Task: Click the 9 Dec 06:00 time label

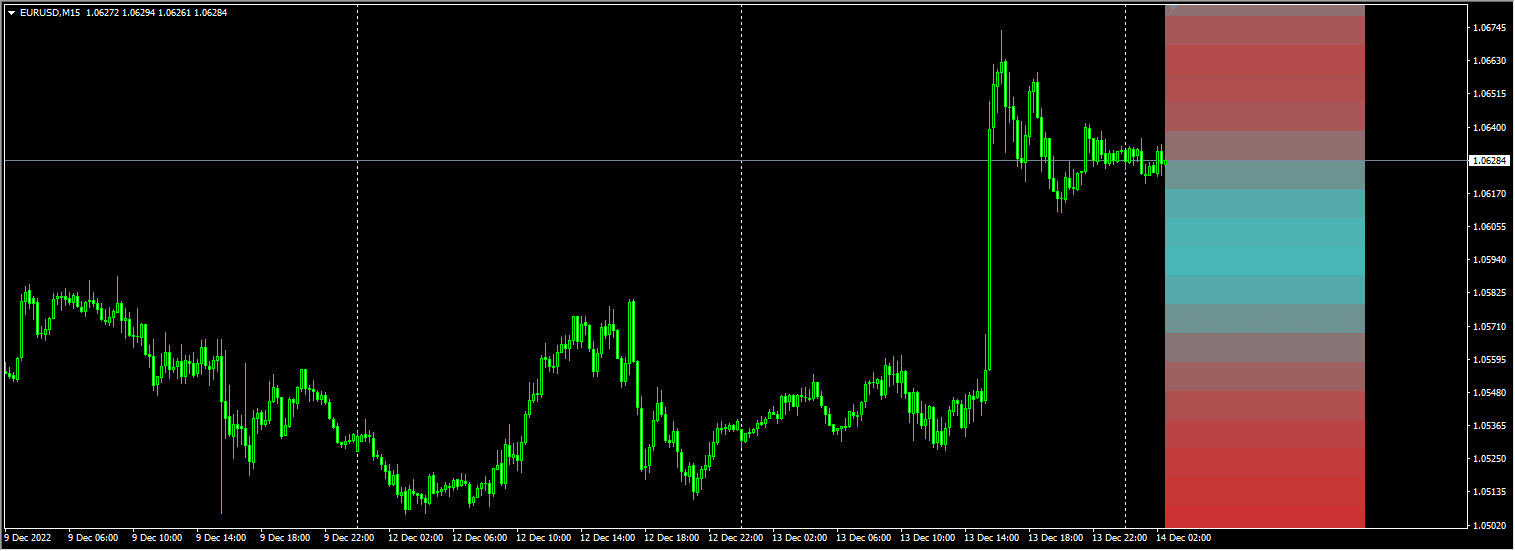Action: [x=92, y=538]
